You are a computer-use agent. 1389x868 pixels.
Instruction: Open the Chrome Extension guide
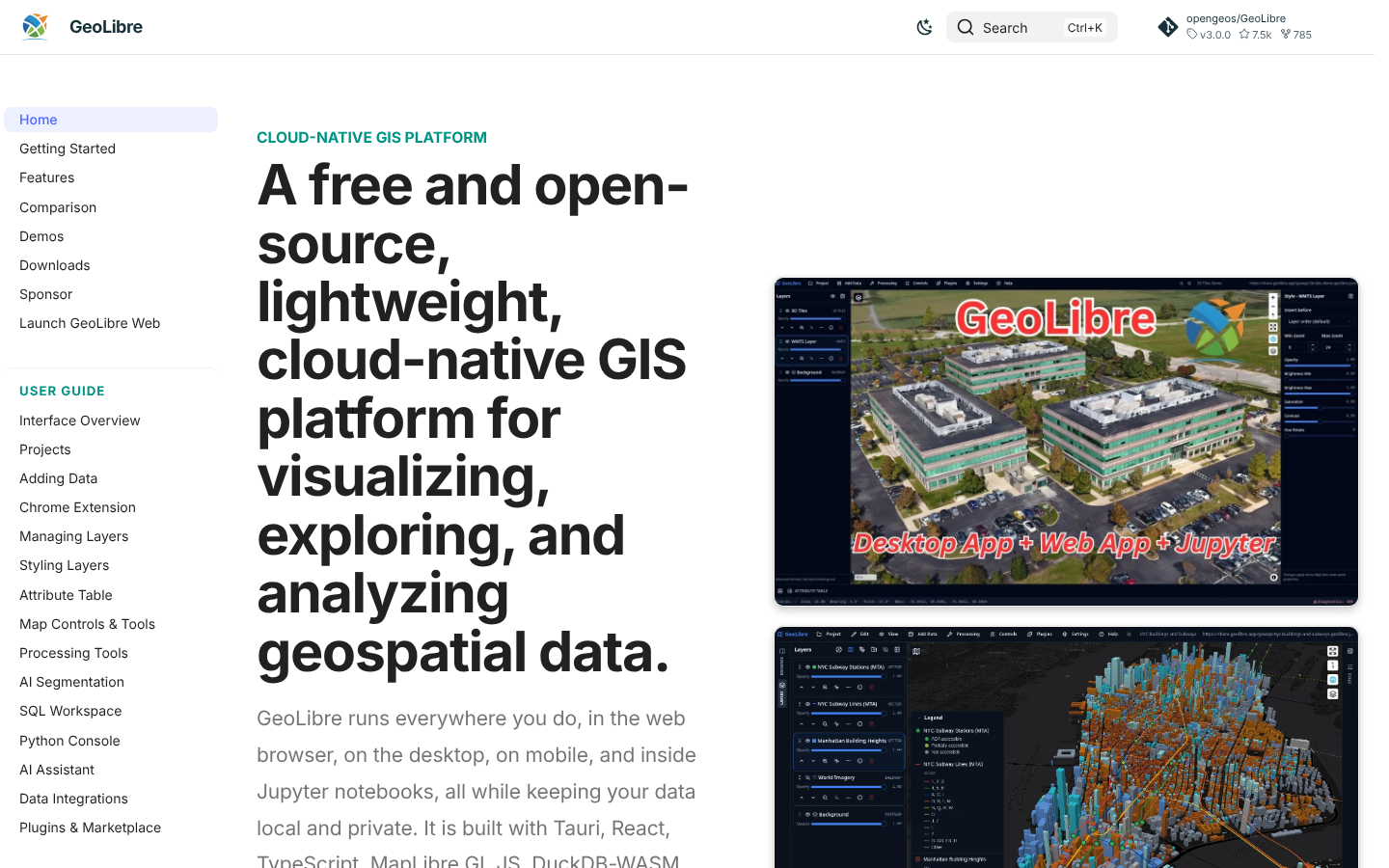click(78, 507)
